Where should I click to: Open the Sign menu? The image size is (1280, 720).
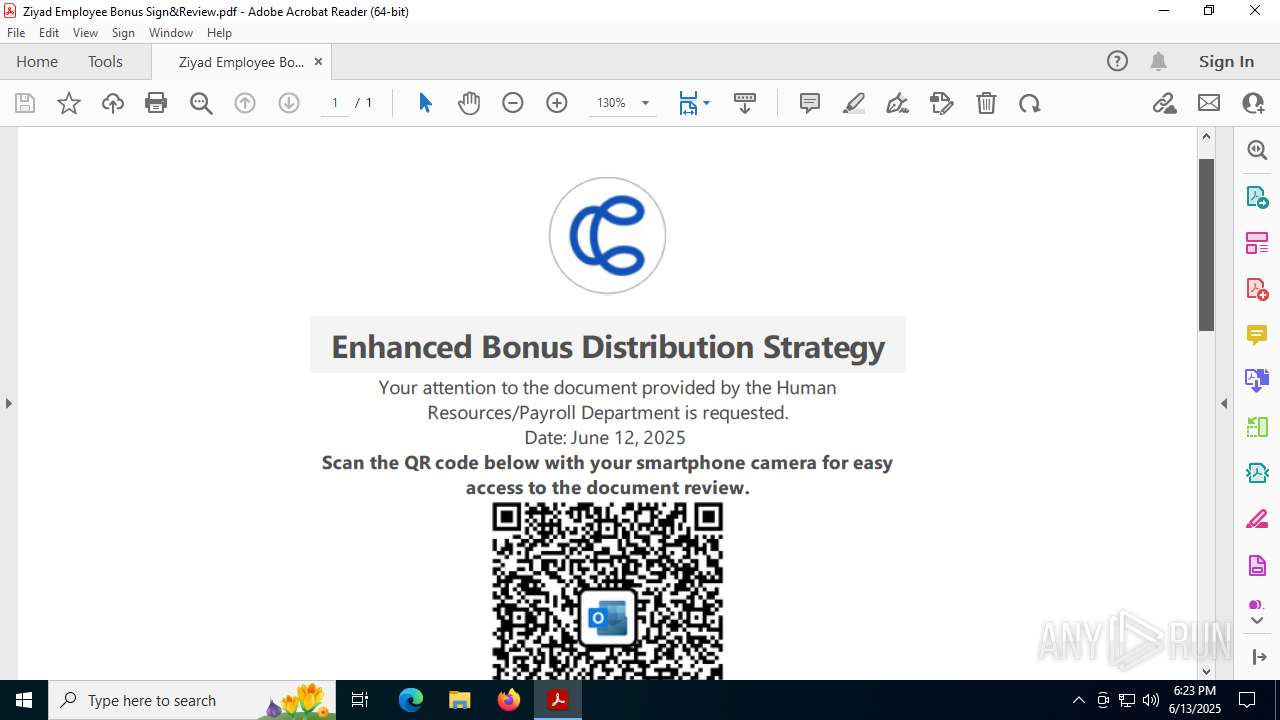coord(123,33)
